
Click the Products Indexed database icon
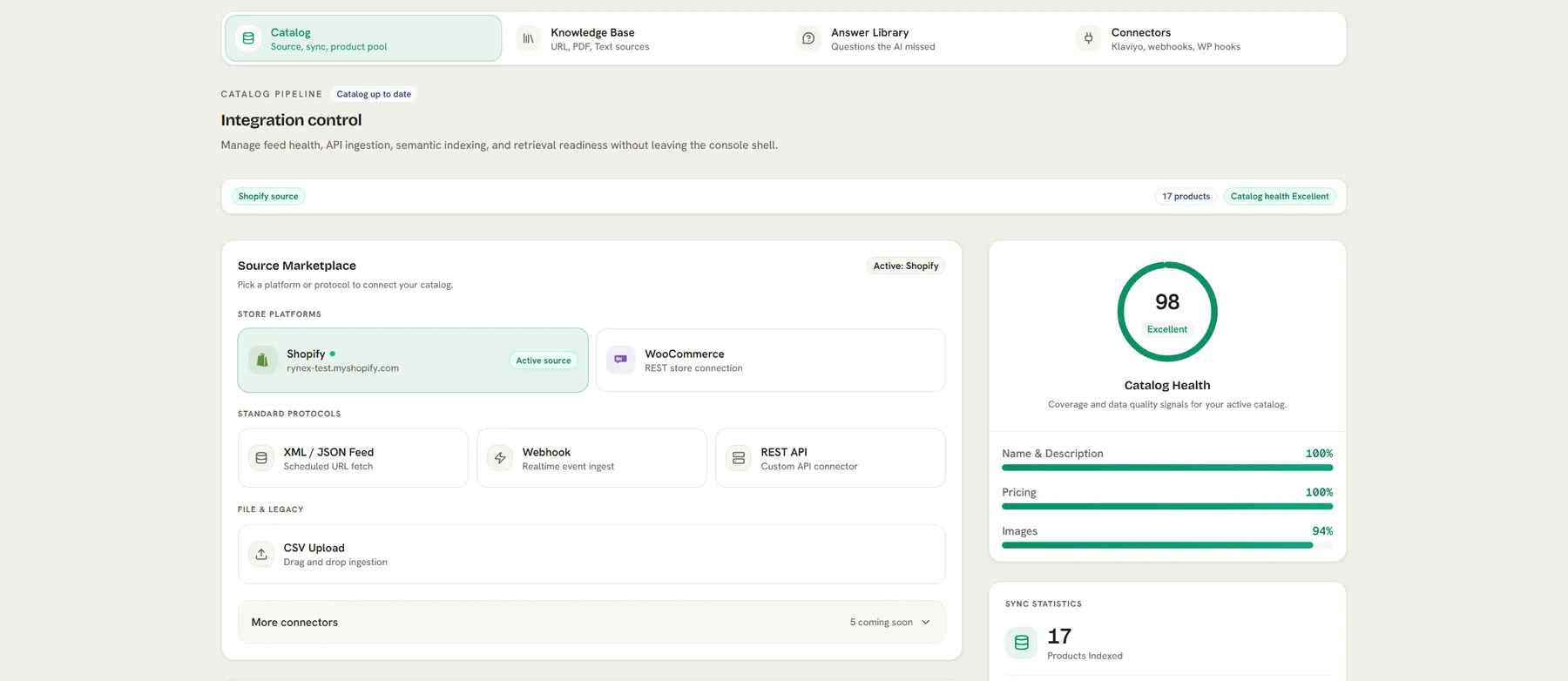click(x=1021, y=643)
